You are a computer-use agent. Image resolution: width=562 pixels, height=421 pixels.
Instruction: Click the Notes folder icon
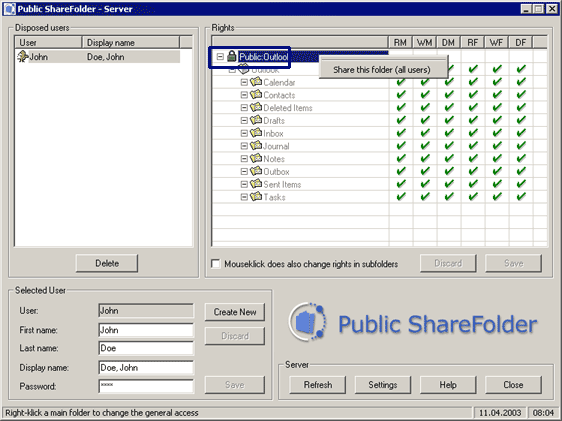click(x=256, y=158)
